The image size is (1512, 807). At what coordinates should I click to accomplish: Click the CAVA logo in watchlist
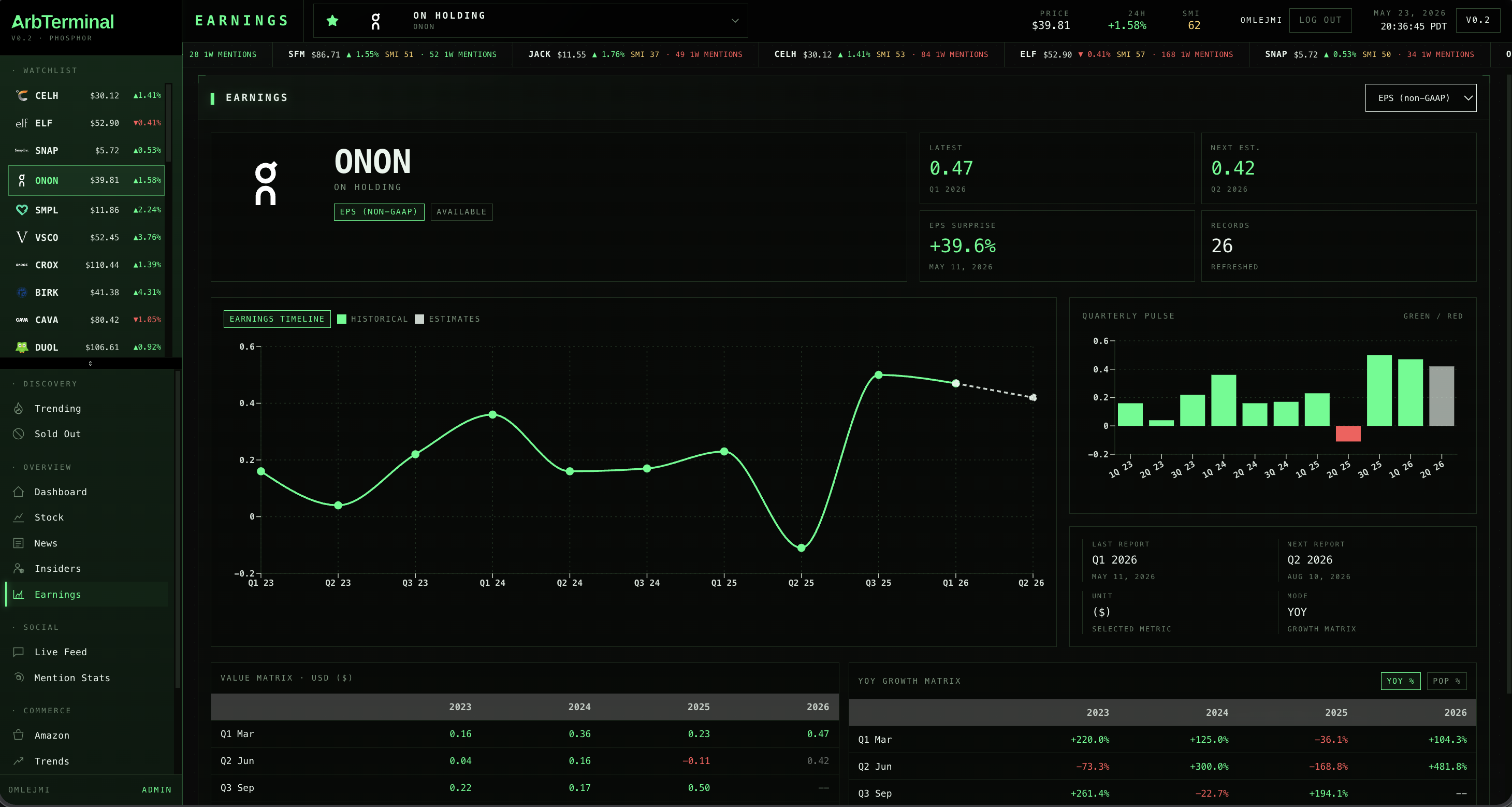(x=22, y=320)
